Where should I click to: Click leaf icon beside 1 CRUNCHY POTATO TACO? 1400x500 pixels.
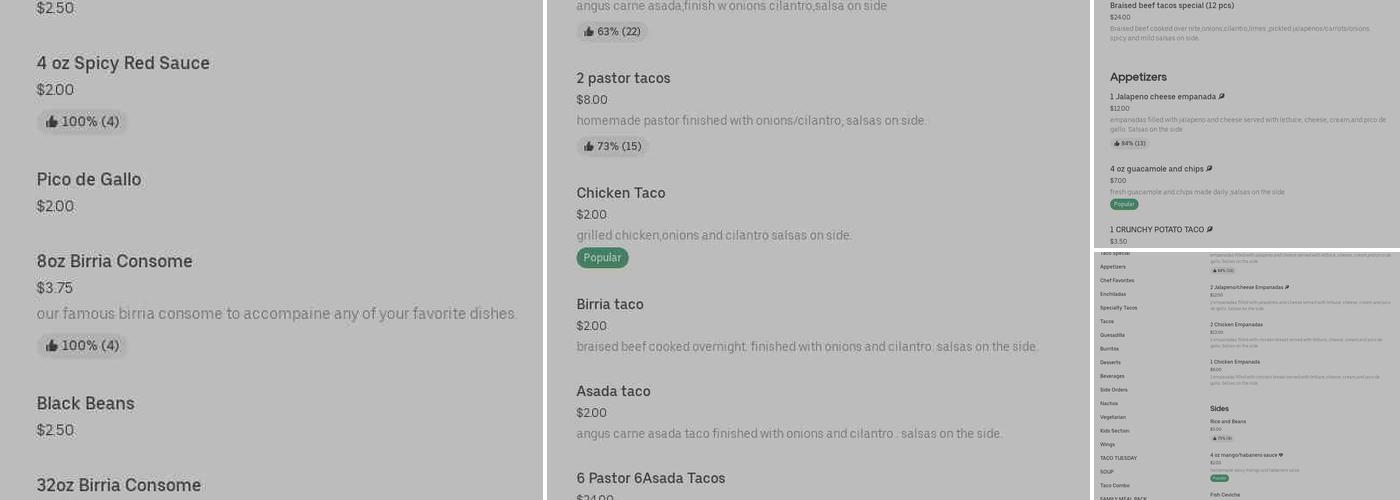click(1210, 230)
